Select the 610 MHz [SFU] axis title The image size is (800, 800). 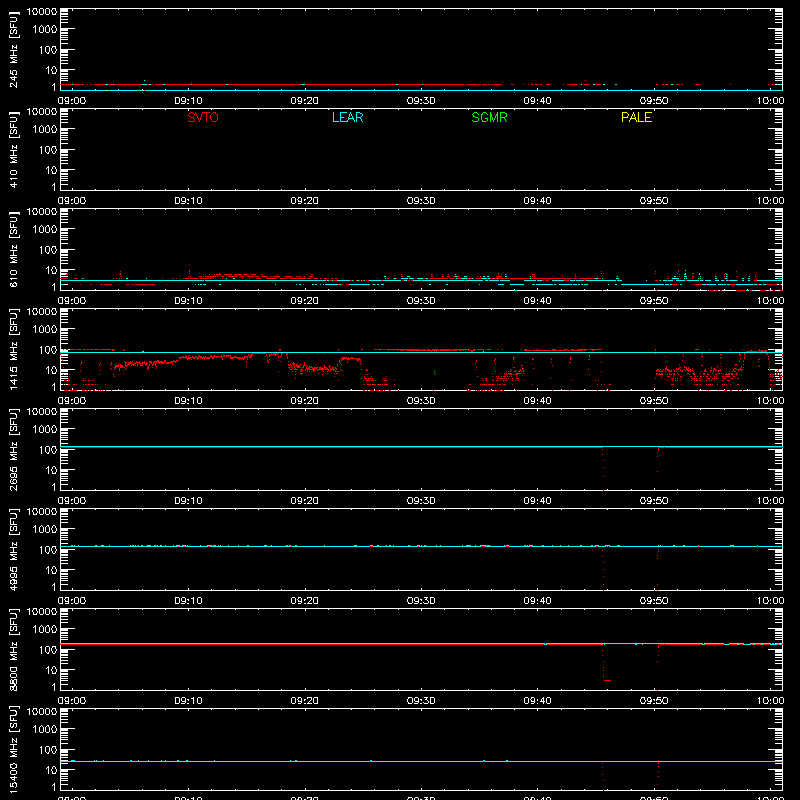coord(13,249)
